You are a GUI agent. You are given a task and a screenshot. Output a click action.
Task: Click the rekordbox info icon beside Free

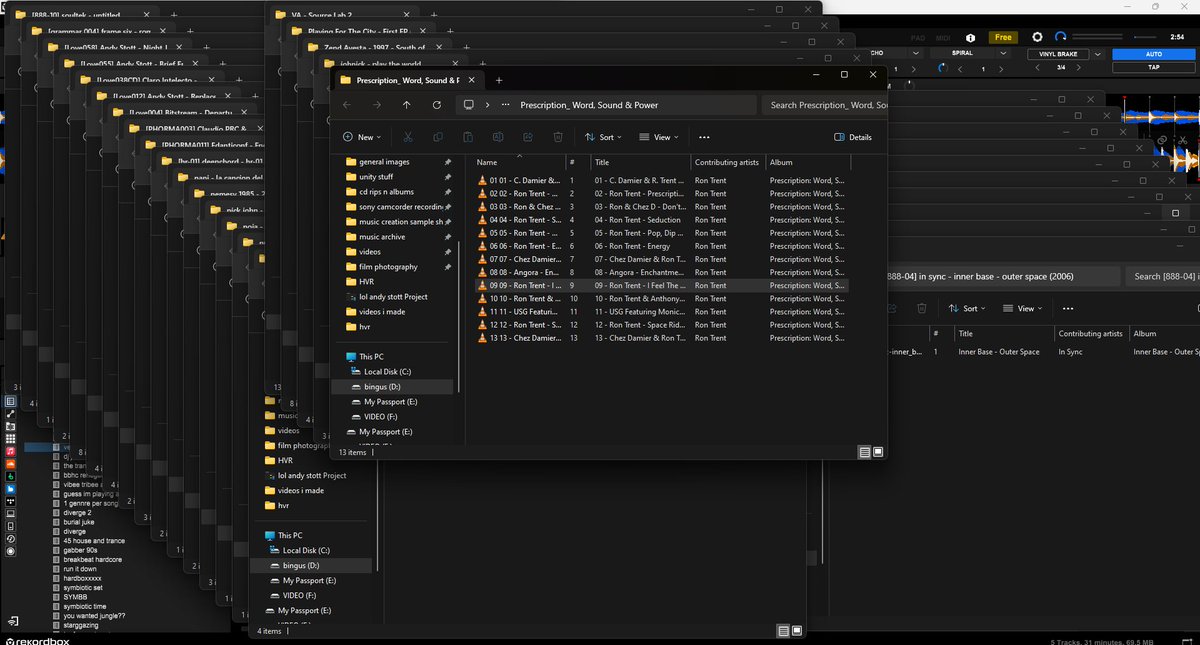point(970,37)
